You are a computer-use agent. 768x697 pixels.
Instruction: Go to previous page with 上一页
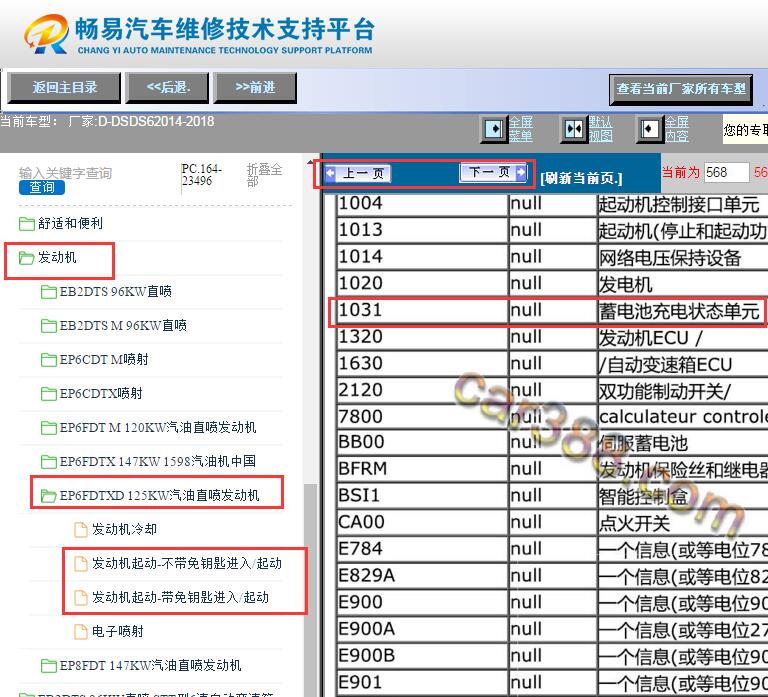(x=358, y=173)
